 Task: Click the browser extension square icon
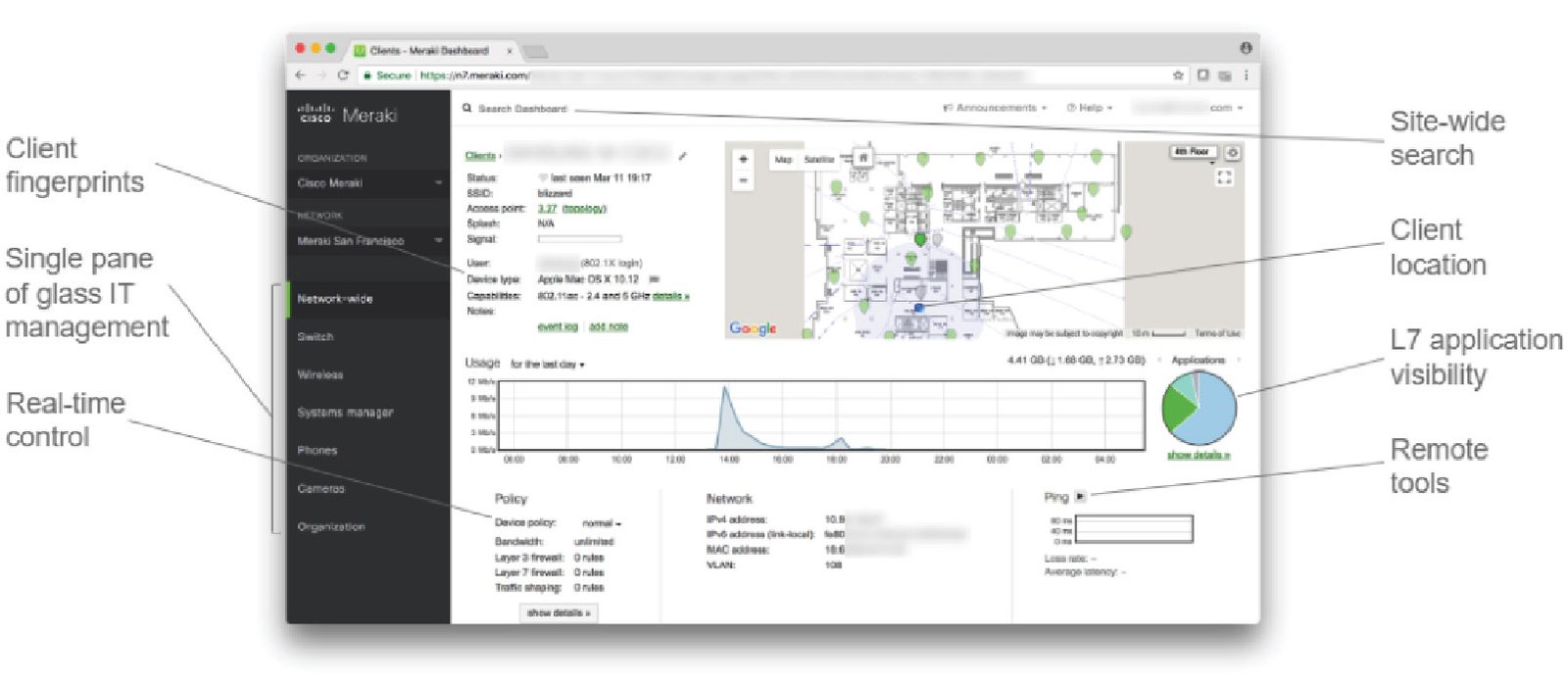[x=1202, y=74]
